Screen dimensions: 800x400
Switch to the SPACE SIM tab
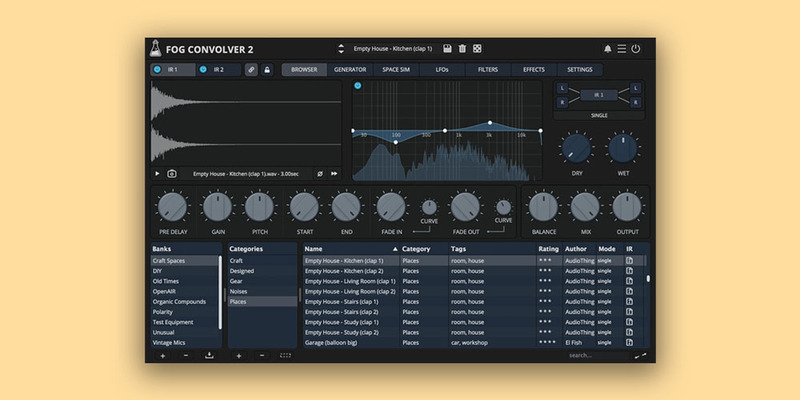click(x=395, y=70)
